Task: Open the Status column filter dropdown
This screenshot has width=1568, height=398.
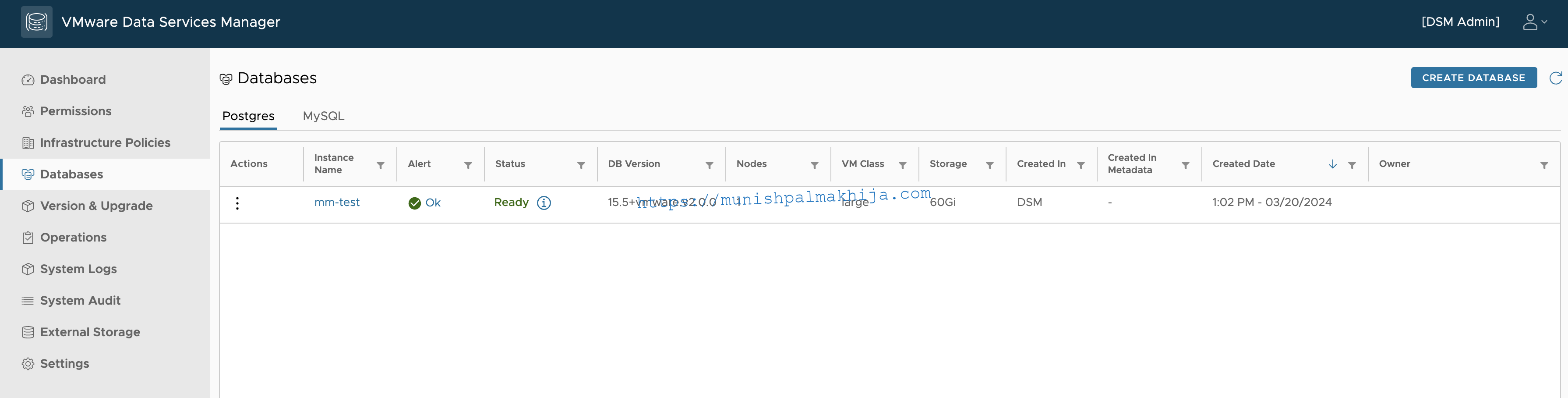Action: [581, 165]
